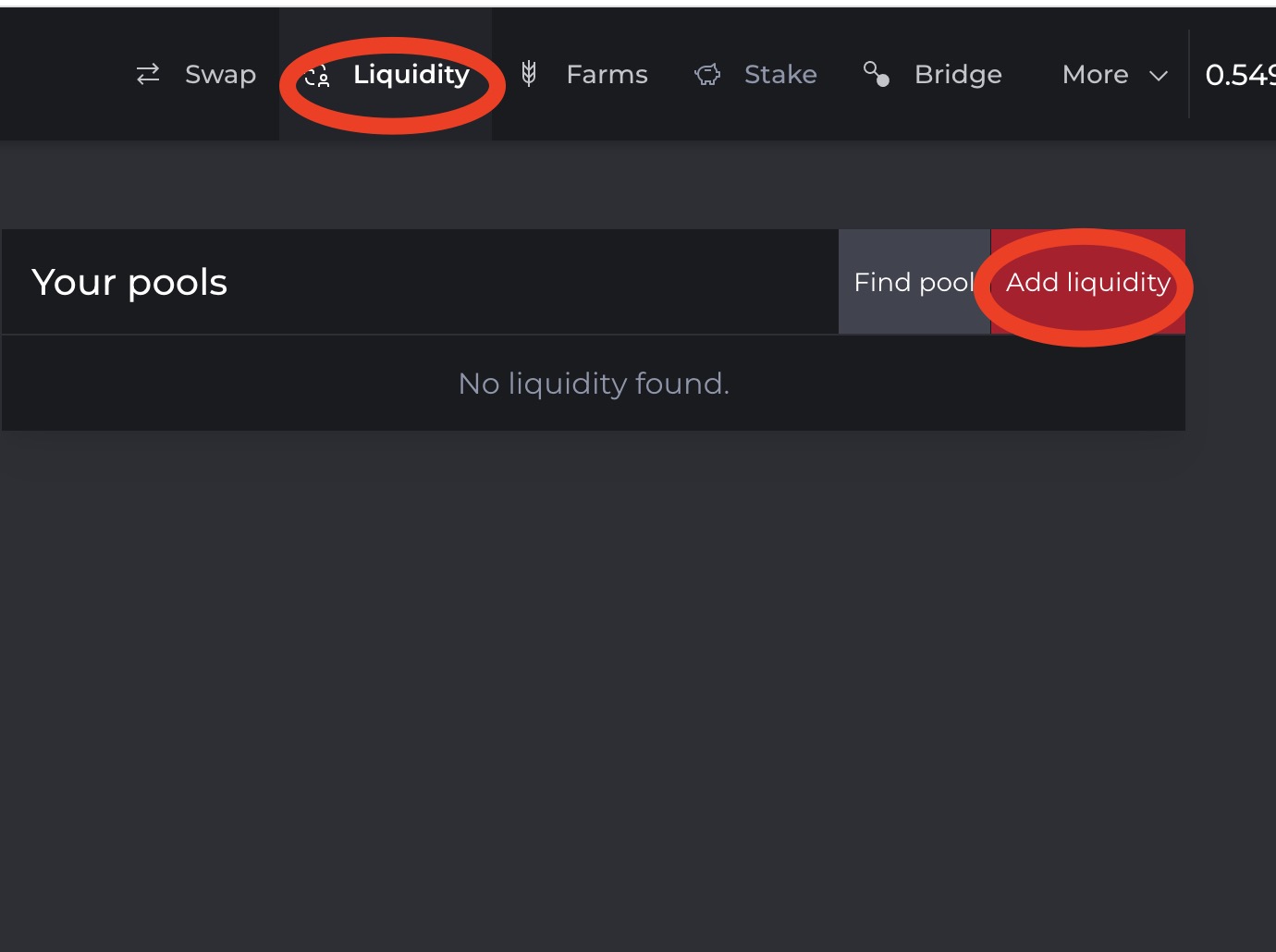Viewport: 1276px width, 952px height.
Task: Click the 0.549 wallet balance
Action: (x=1241, y=75)
